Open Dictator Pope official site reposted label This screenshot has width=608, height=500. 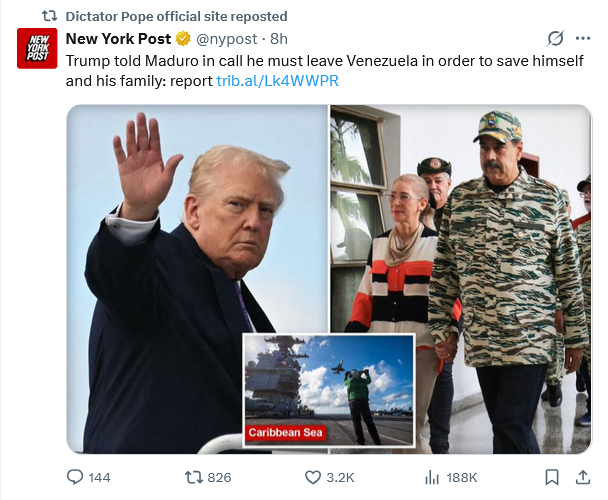tap(176, 16)
